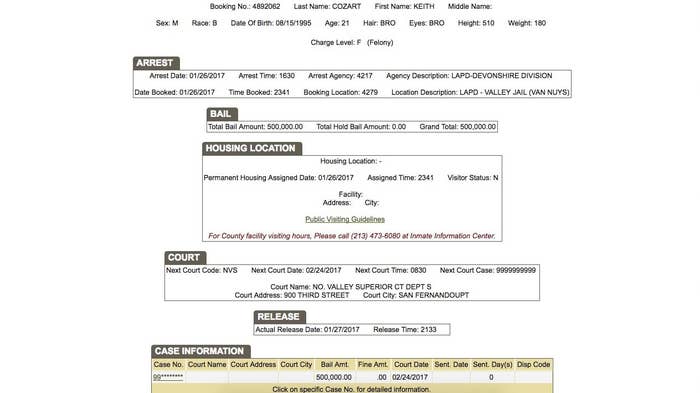Screen dimensions: 700x393
Task: Click the Booking No. 4892062 text
Action: 245,7
